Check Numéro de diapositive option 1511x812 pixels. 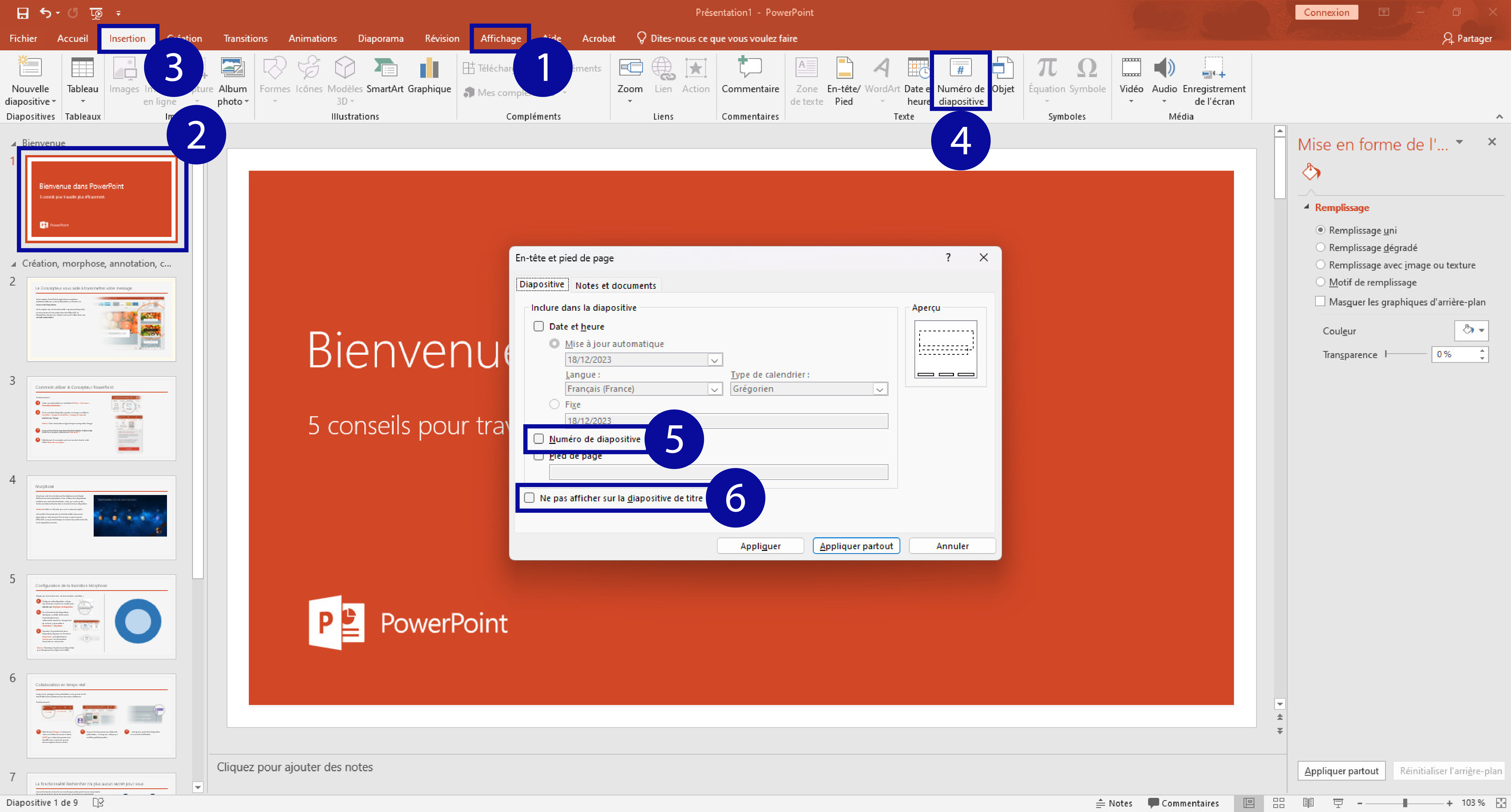click(538, 439)
